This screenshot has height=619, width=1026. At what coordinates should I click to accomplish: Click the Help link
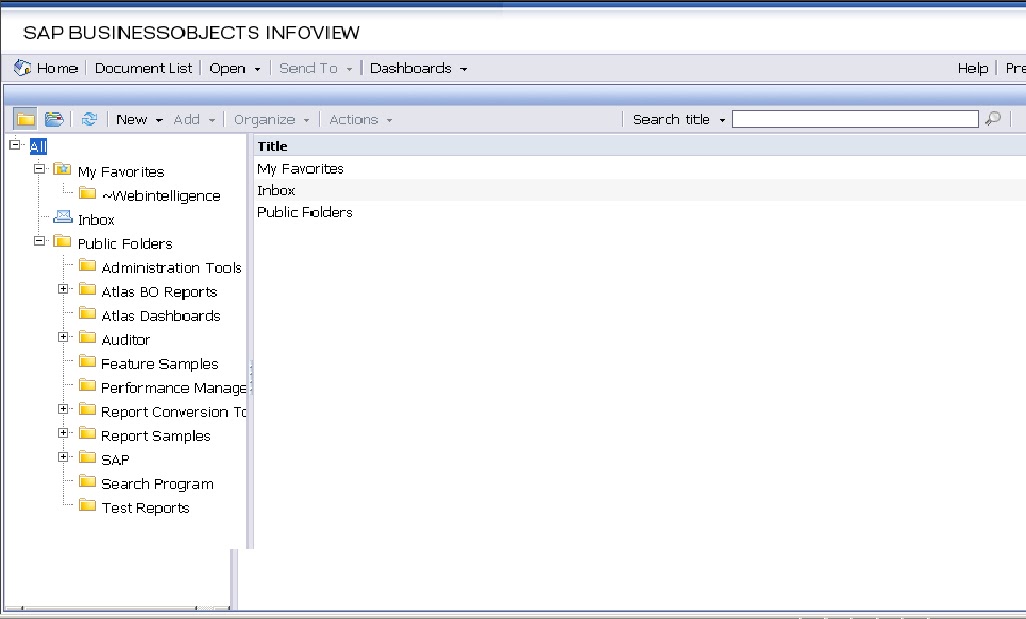click(970, 68)
